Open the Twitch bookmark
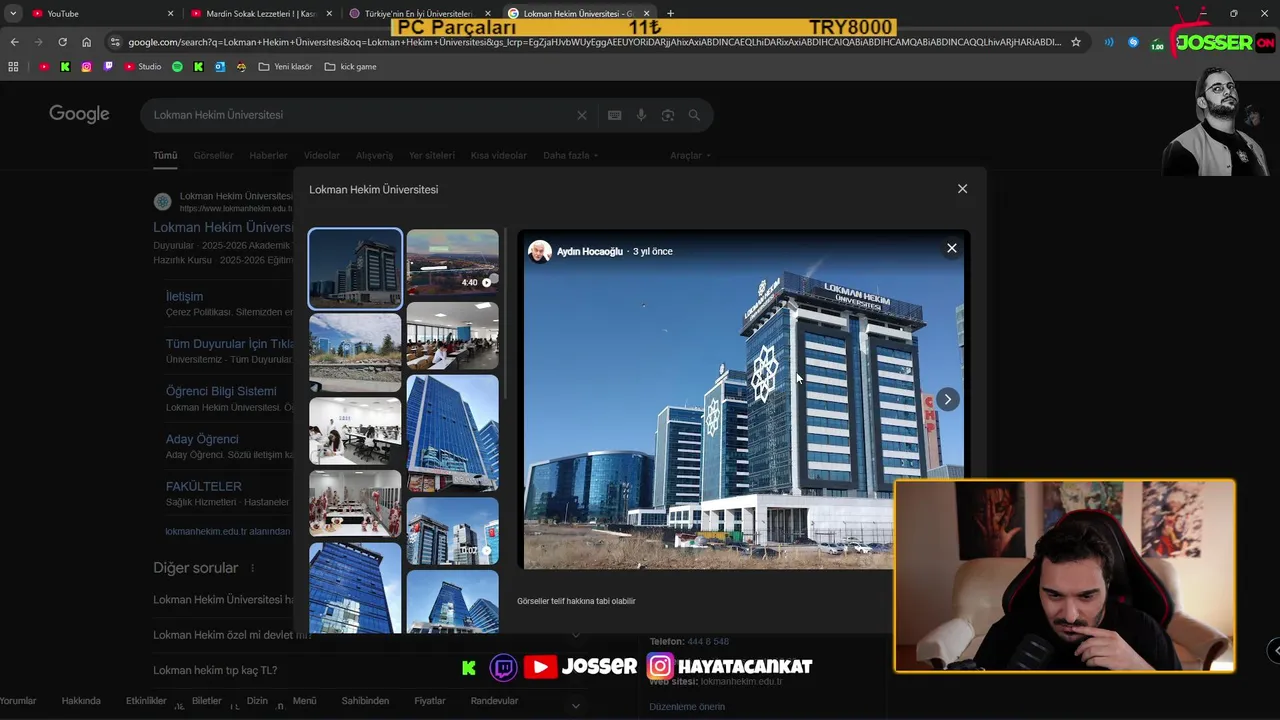This screenshot has width=1280, height=720. point(108,67)
